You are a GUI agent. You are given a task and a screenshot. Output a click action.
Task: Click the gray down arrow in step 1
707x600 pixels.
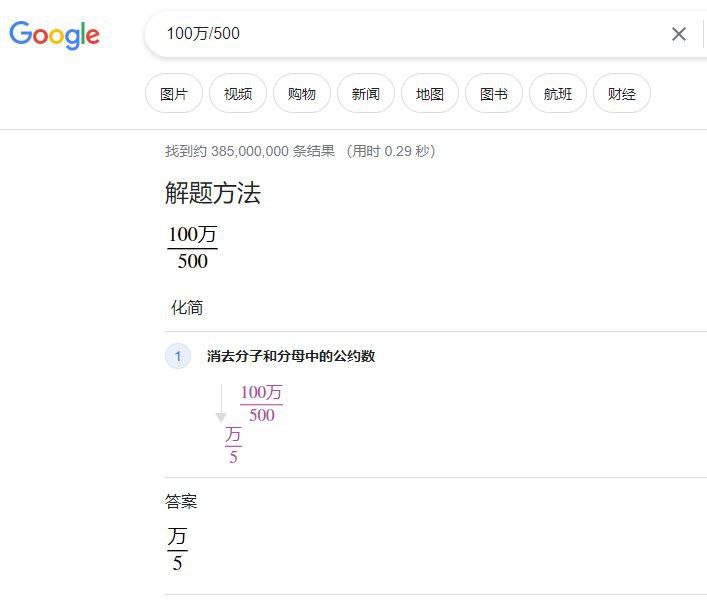(221, 403)
